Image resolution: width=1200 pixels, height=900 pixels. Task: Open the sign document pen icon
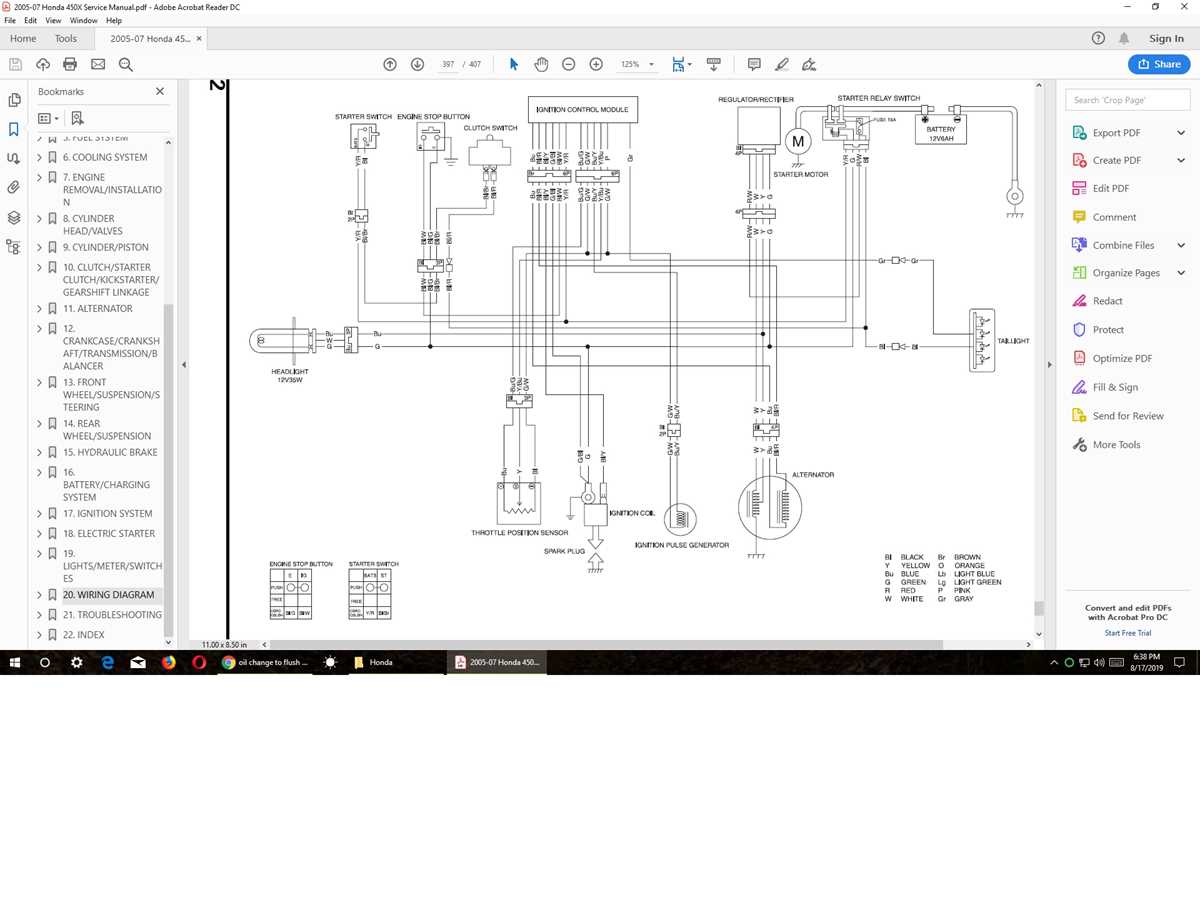[x=809, y=64]
